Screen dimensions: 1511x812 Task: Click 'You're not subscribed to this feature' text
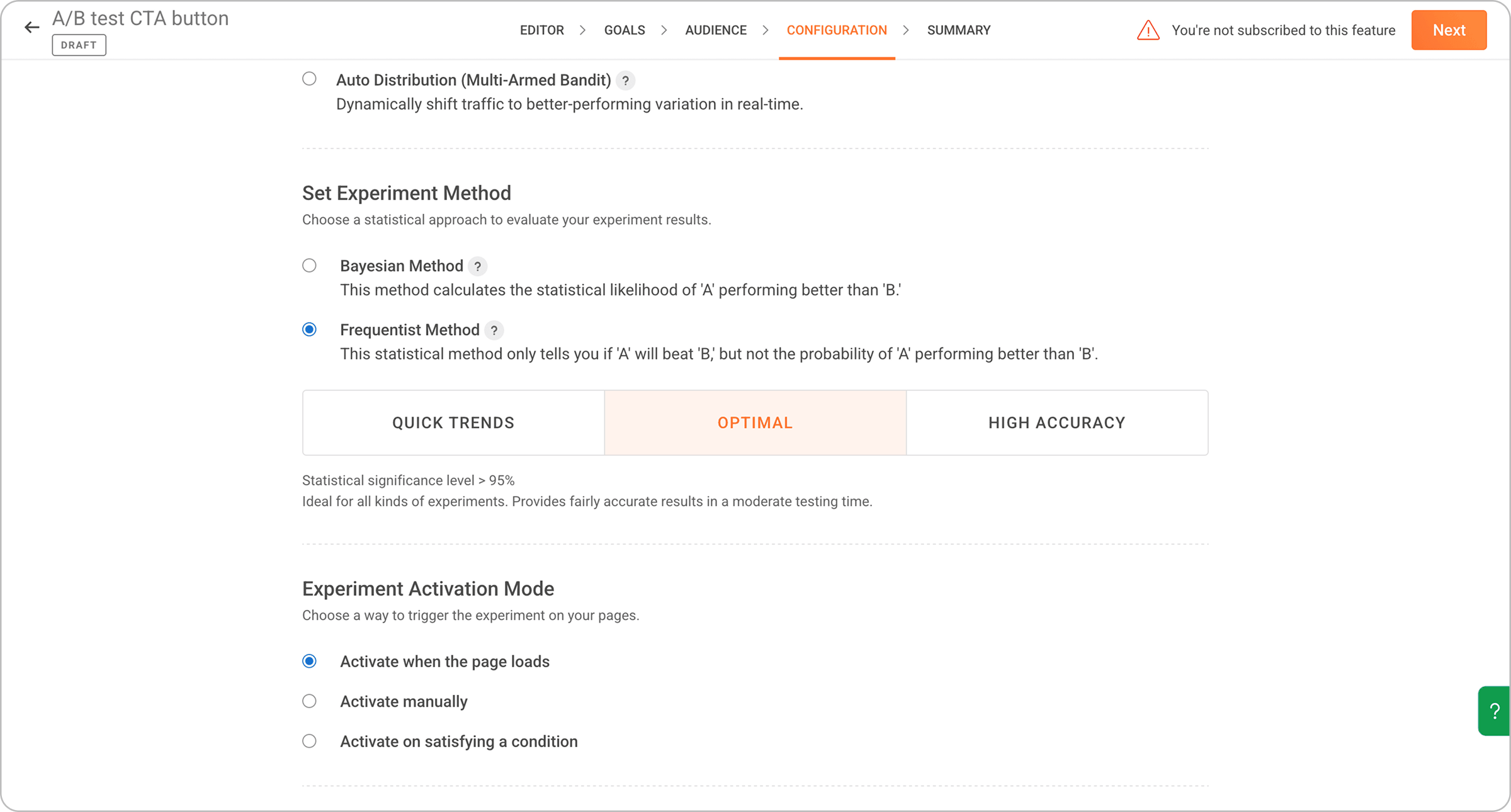[x=1283, y=30]
